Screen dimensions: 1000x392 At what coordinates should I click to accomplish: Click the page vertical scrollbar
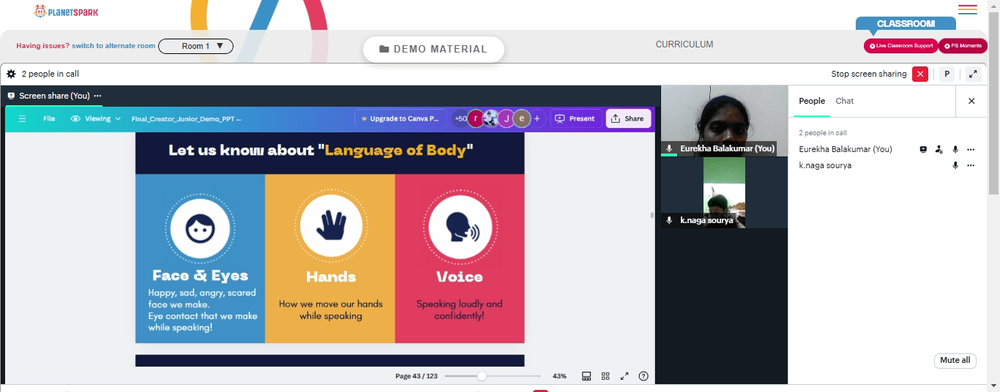pyautogui.click(x=994, y=102)
